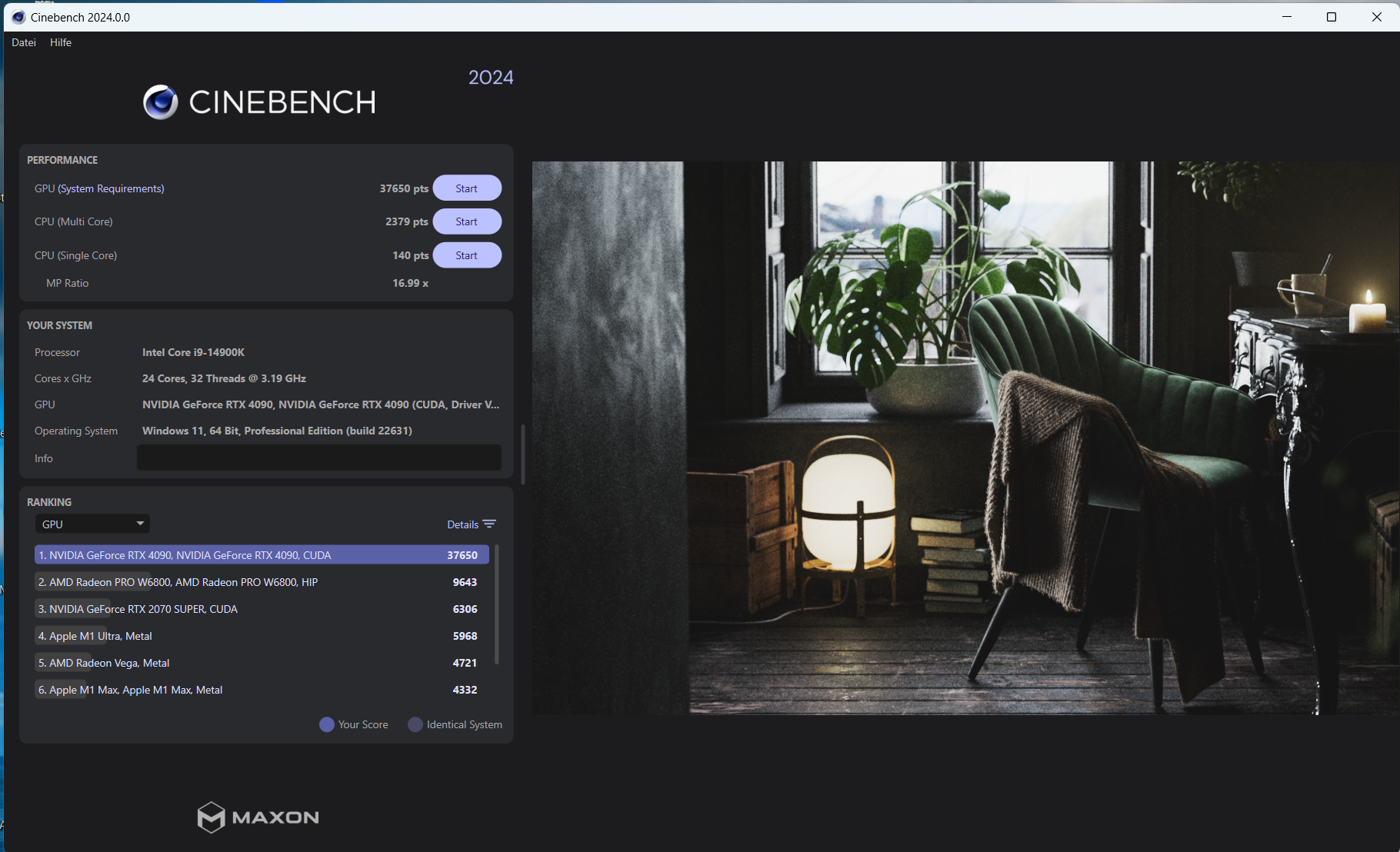
Task: Start the CPU Single Core benchmark
Action: [467, 255]
